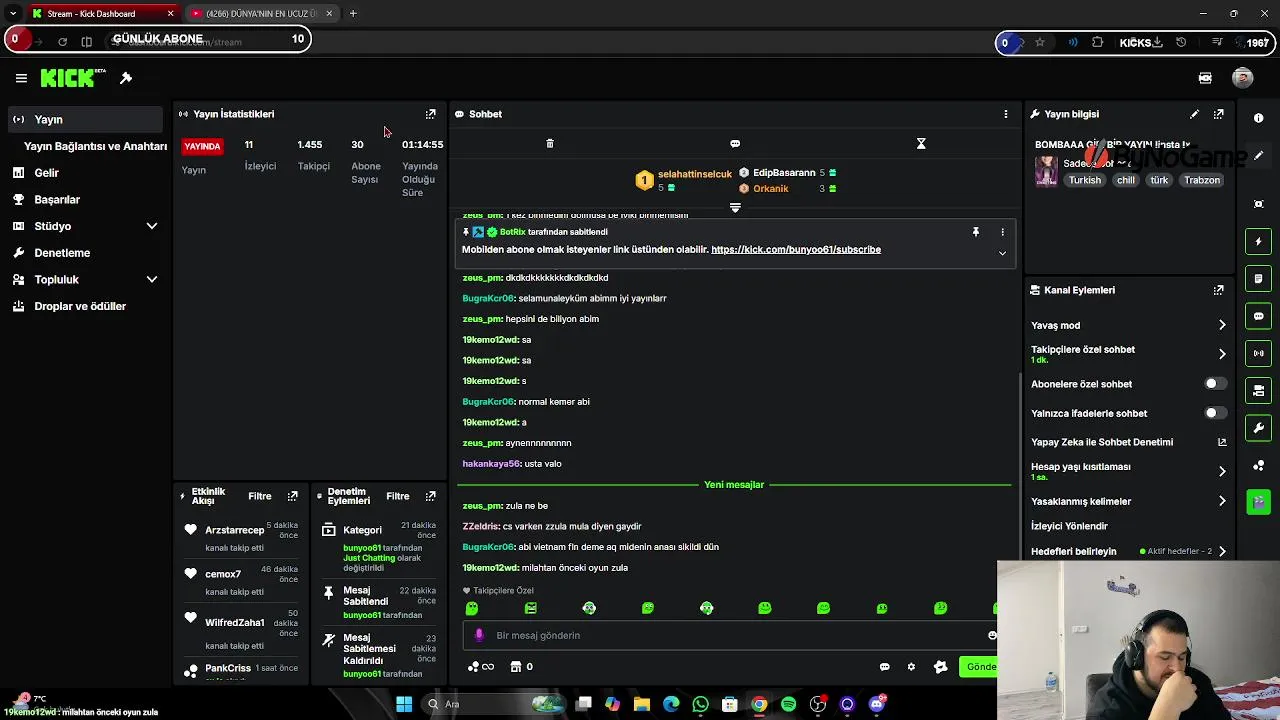This screenshot has height=720, width=1280.
Task: Pop out the Kanal Eylemleri panel
Action: tap(1218, 290)
